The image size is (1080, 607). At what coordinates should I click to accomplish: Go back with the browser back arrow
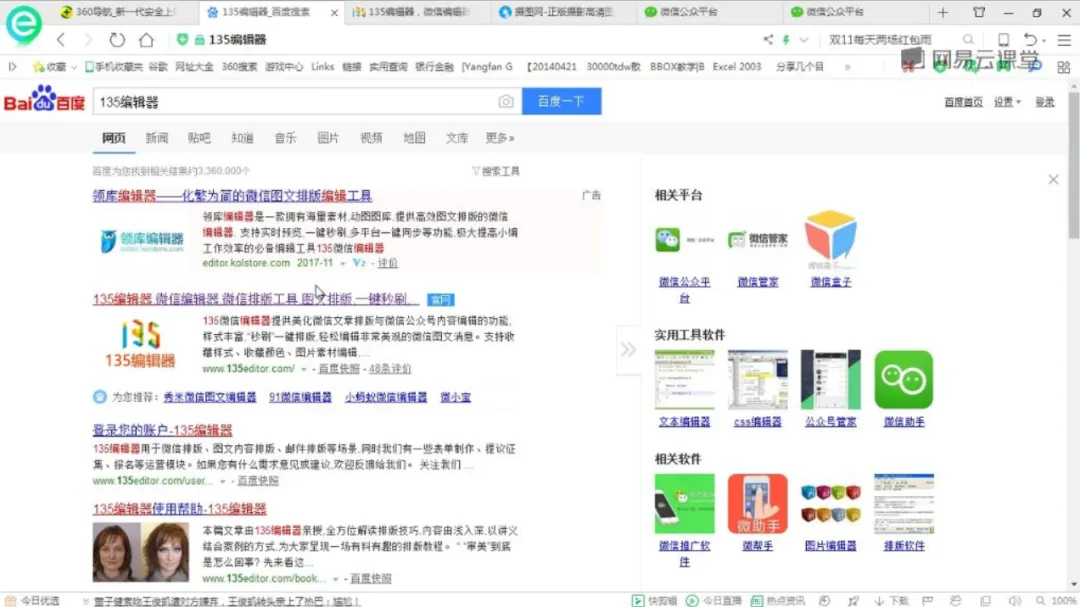(x=61, y=40)
